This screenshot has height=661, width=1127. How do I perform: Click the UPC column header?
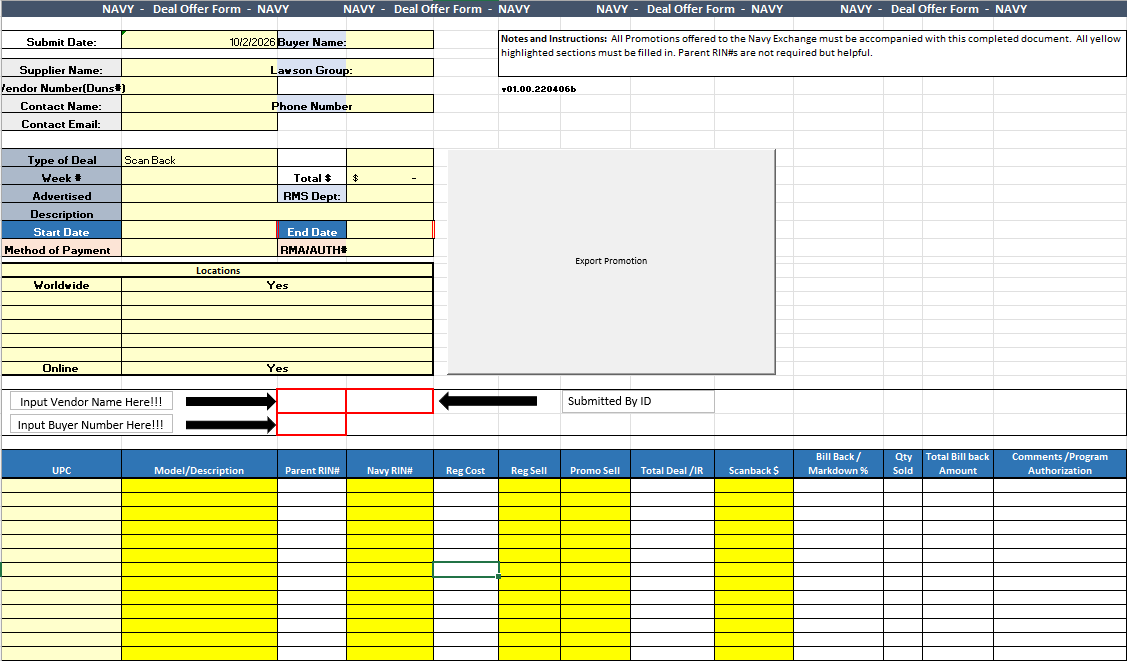[62, 464]
